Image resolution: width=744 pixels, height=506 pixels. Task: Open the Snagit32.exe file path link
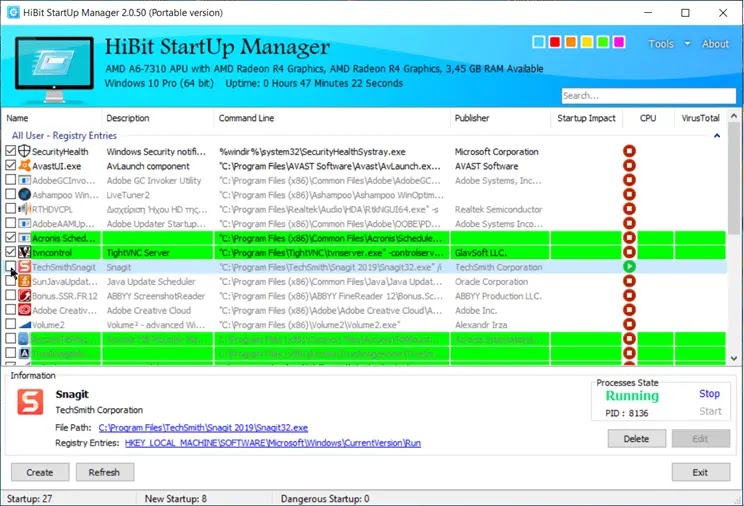point(203,428)
